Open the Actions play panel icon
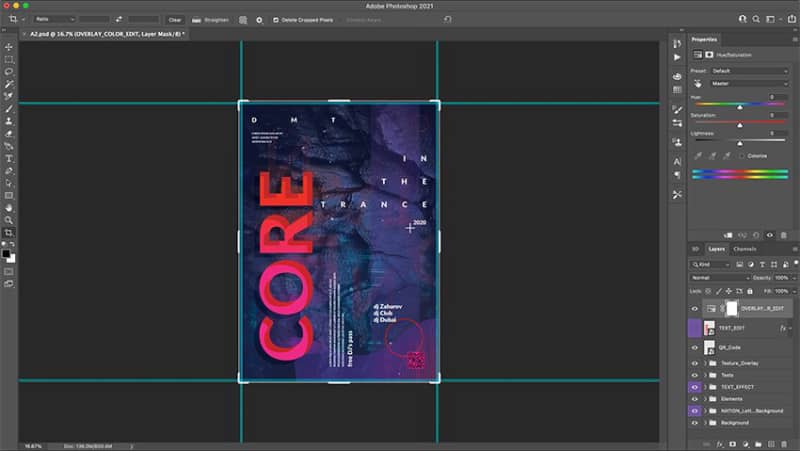The height and width of the screenshot is (451, 800). click(x=677, y=58)
